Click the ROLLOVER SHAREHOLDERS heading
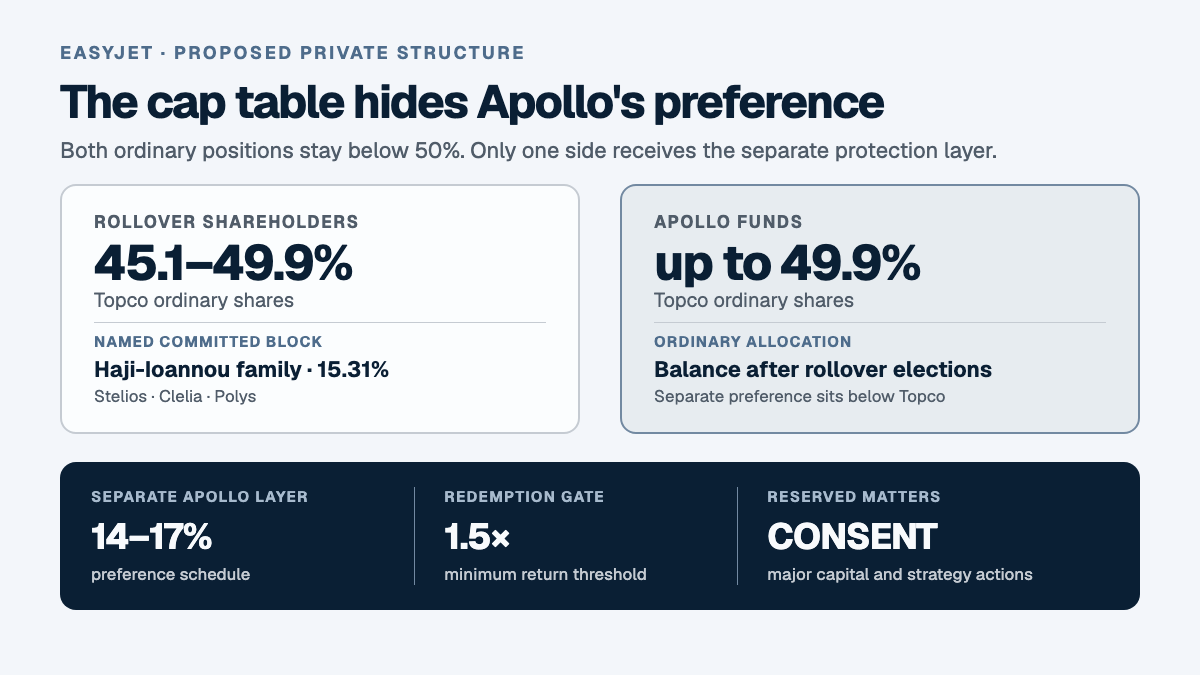 (x=226, y=222)
